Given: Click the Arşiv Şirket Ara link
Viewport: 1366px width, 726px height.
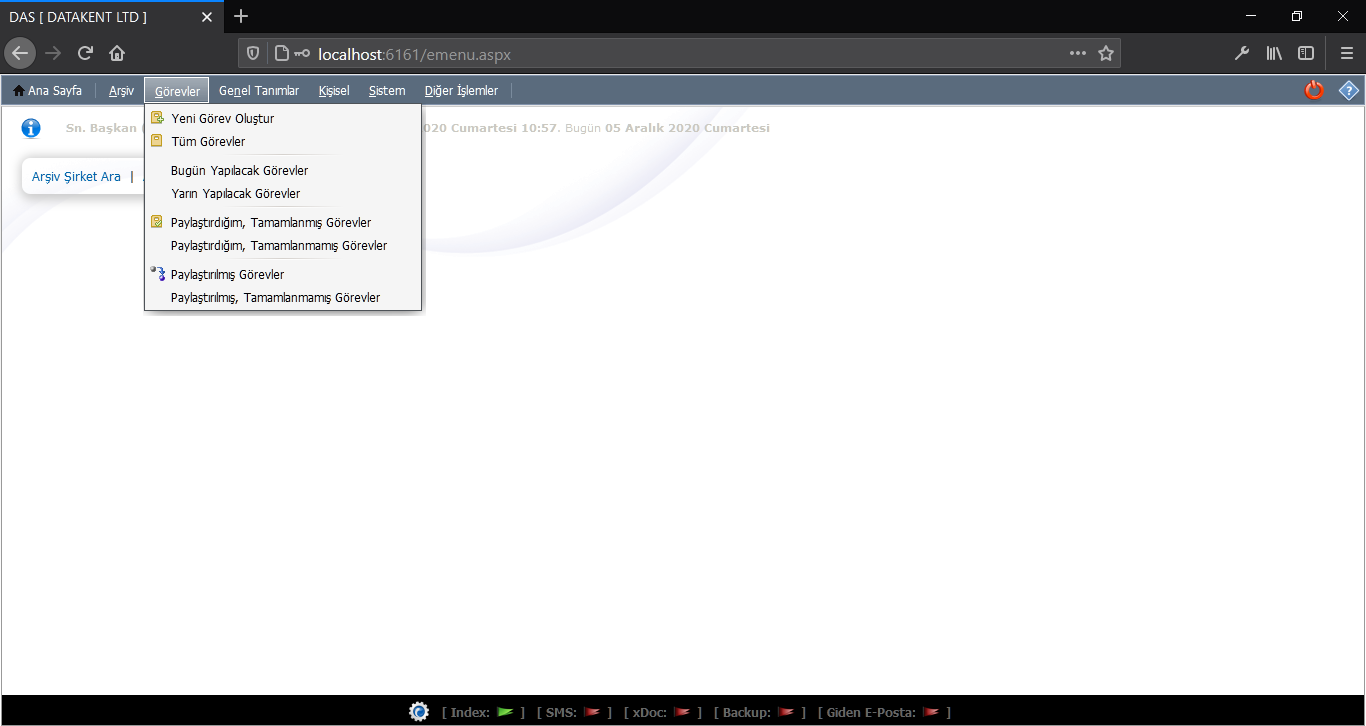Looking at the screenshot, I should [x=76, y=176].
